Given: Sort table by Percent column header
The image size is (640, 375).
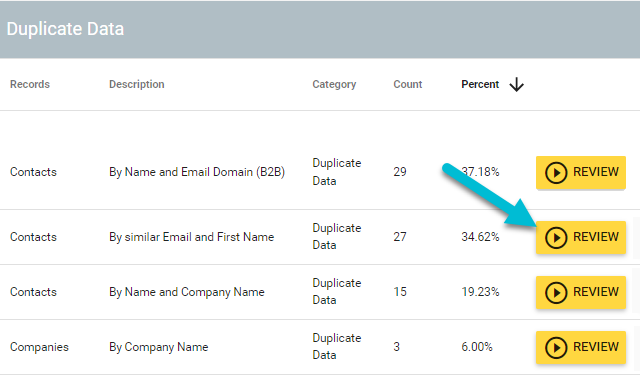Looking at the screenshot, I should [x=480, y=84].
